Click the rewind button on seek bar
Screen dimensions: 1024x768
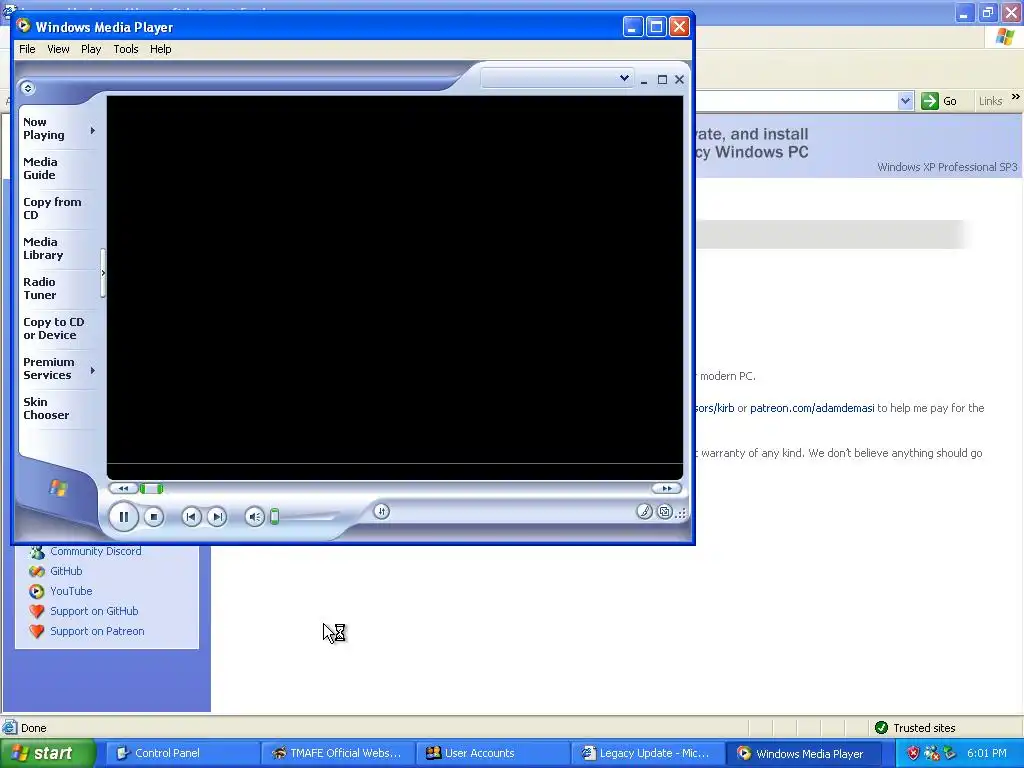pos(123,488)
